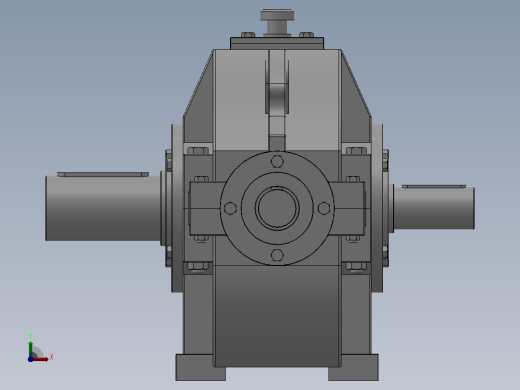The height and width of the screenshot is (390, 520).
Task: Click the red X axis of the triad
Action: tap(41, 359)
